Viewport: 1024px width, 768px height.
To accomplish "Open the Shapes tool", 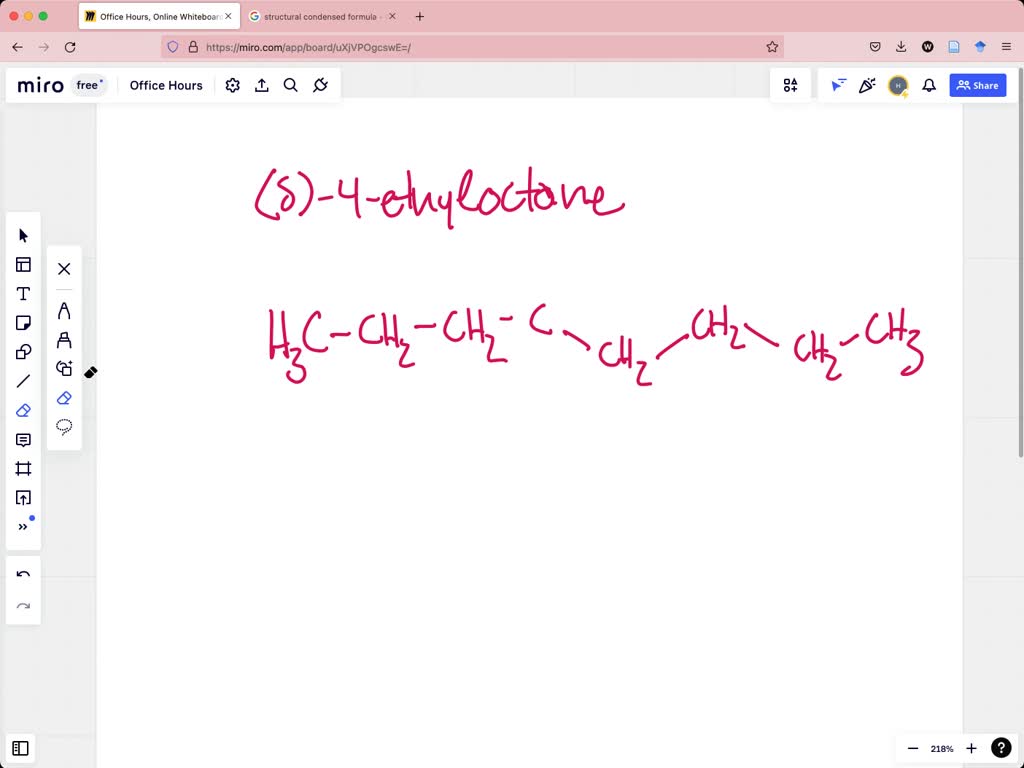I will (x=23, y=351).
